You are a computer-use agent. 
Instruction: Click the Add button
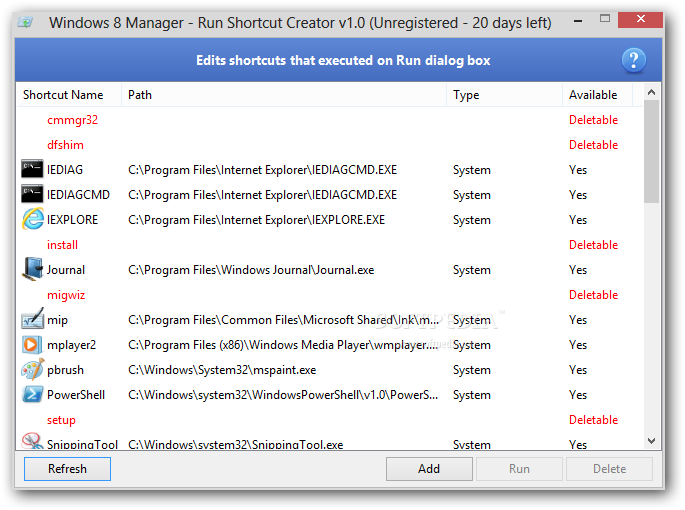(x=429, y=469)
